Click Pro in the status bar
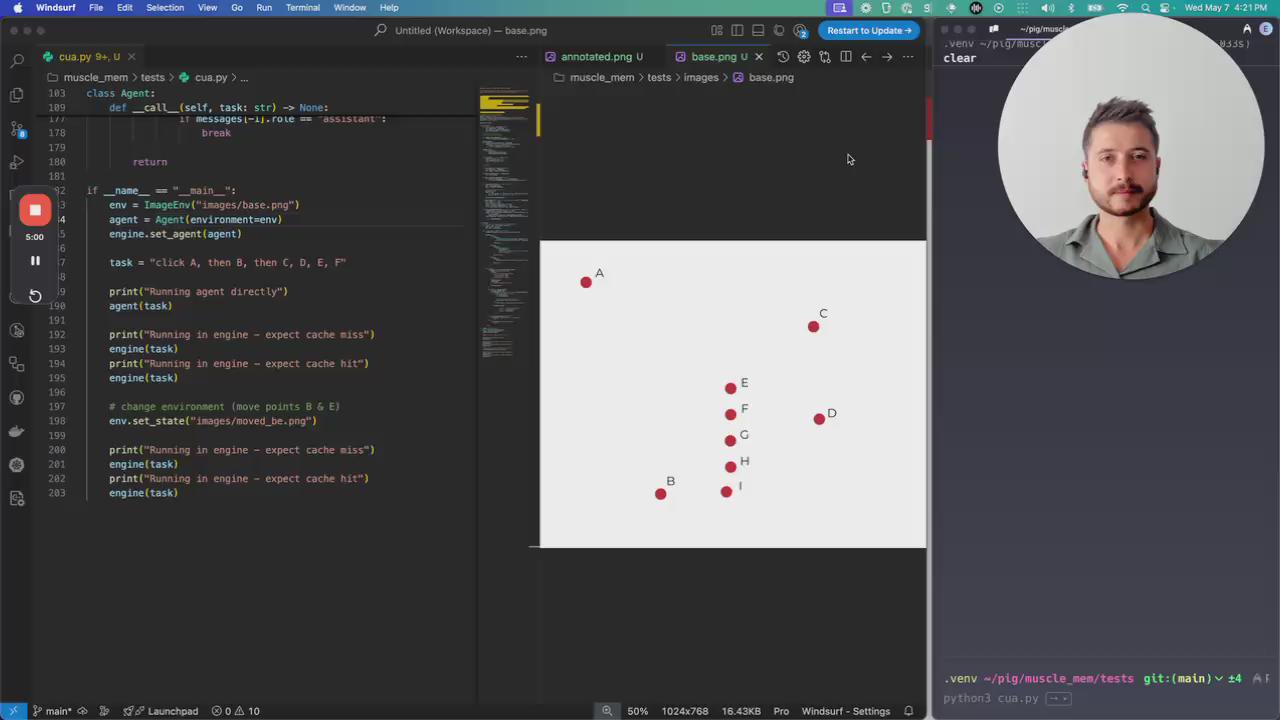The height and width of the screenshot is (720, 1280). (781, 711)
